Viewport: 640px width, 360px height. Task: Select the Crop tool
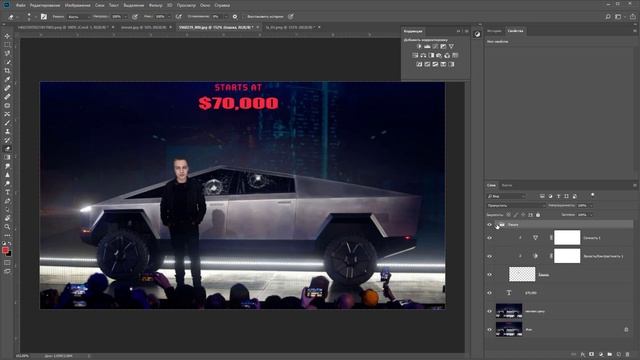point(7,71)
